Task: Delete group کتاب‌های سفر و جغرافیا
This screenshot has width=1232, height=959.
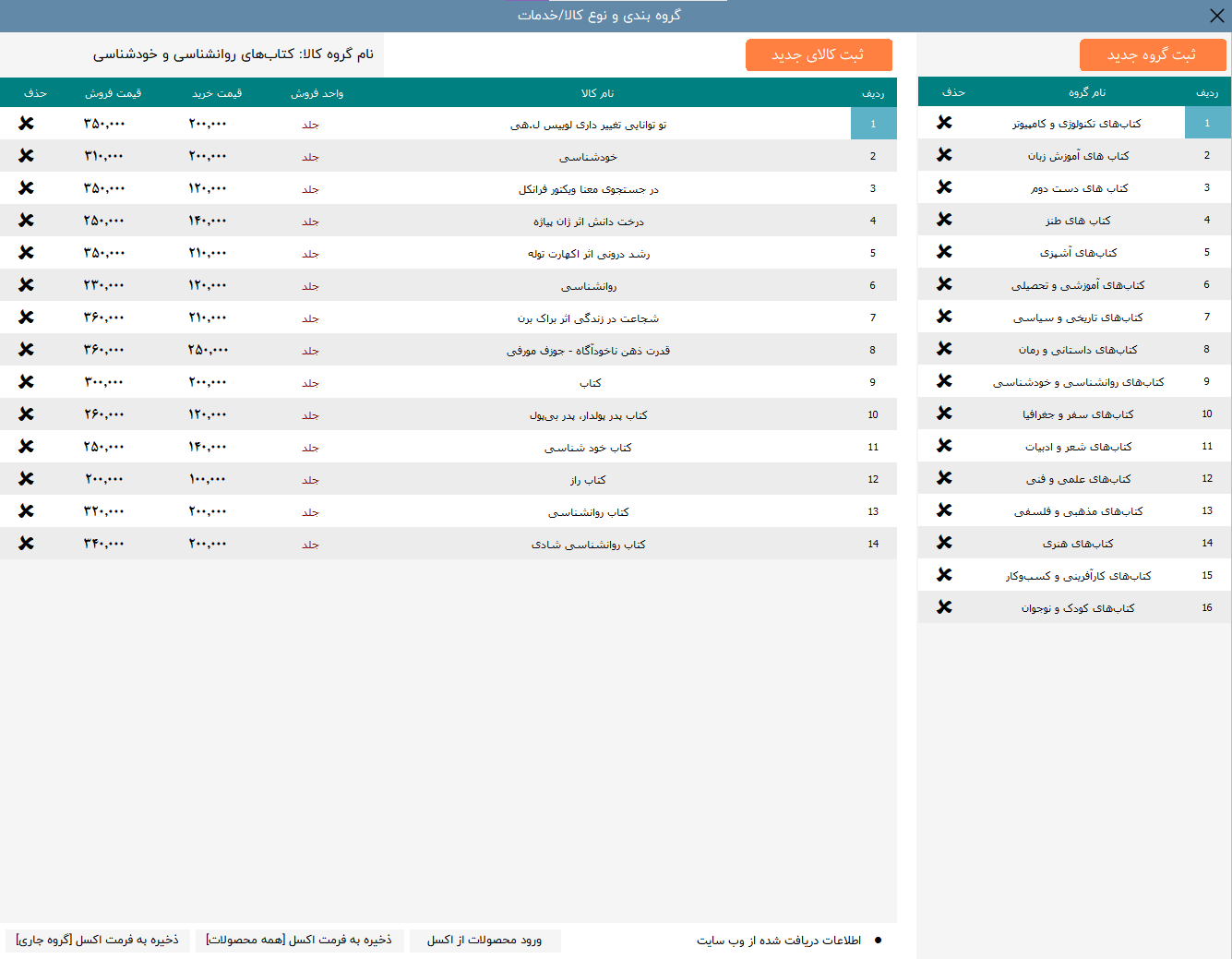Action: (x=944, y=414)
